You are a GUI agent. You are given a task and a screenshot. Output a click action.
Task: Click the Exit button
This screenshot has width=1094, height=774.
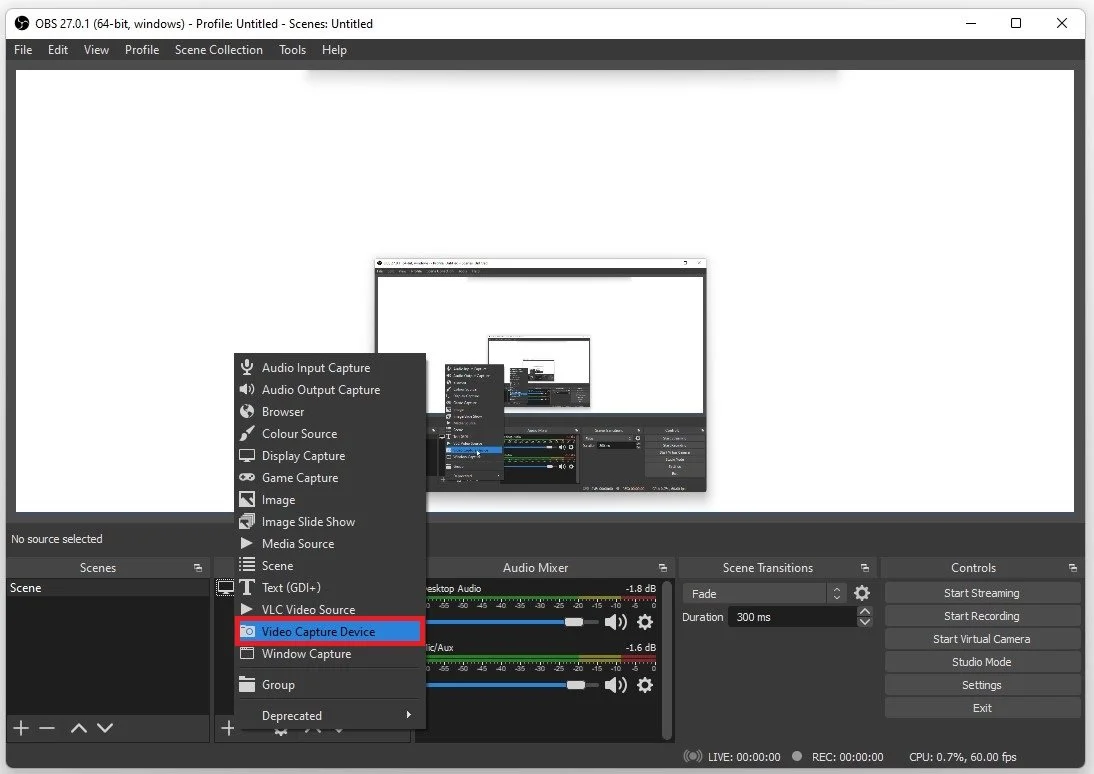point(982,708)
